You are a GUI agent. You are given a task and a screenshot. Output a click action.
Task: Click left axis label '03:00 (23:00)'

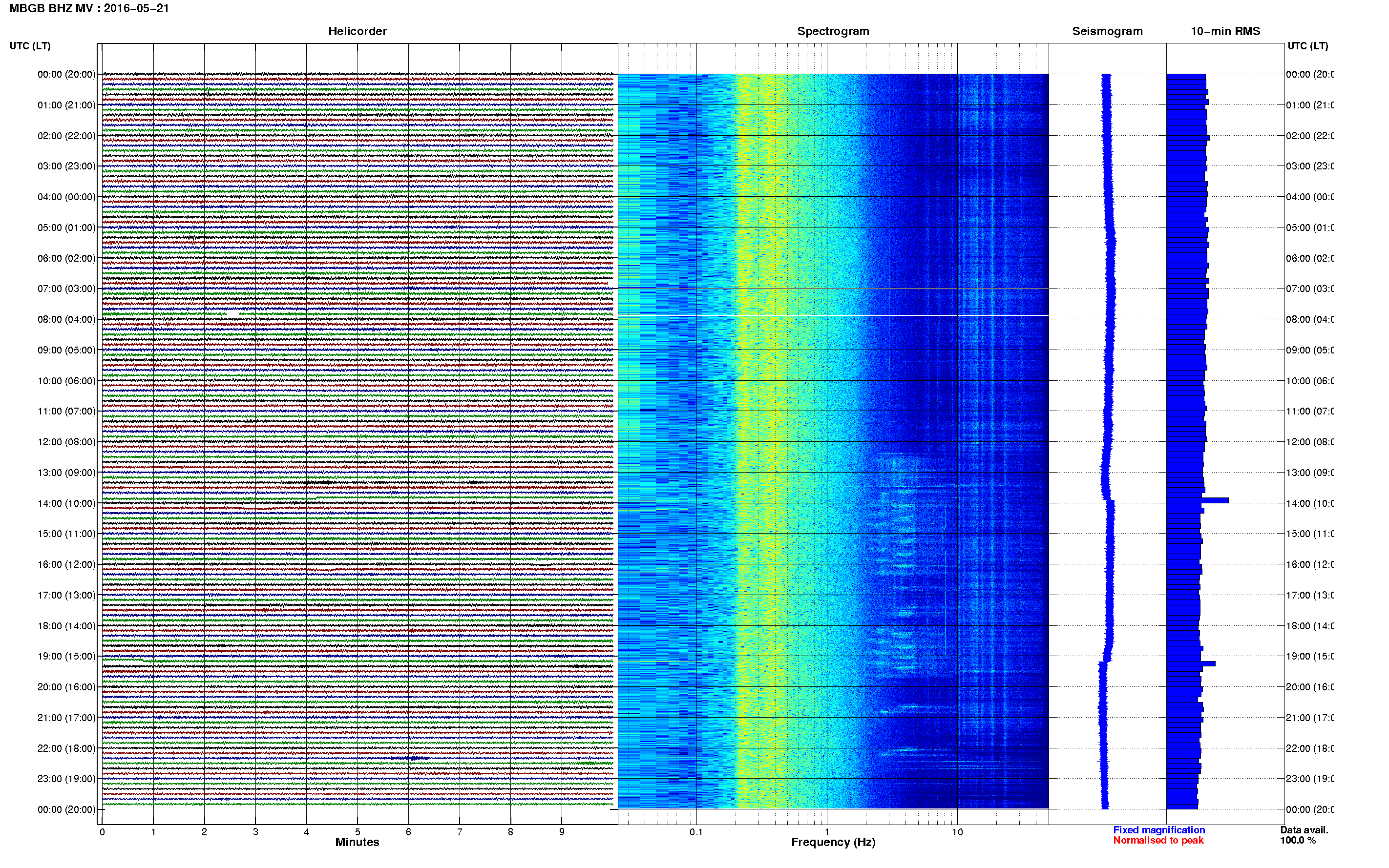coord(66,166)
